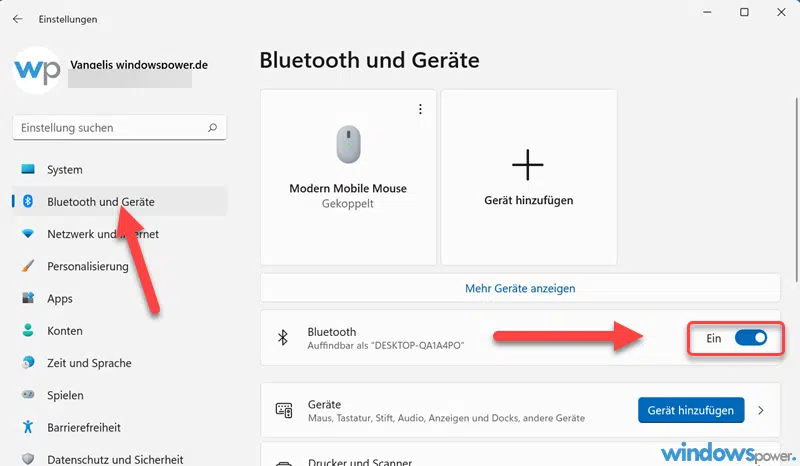Viewport: 800px width, 466px height.
Task: Click the Apps sidebar icon
Action: 28,298
